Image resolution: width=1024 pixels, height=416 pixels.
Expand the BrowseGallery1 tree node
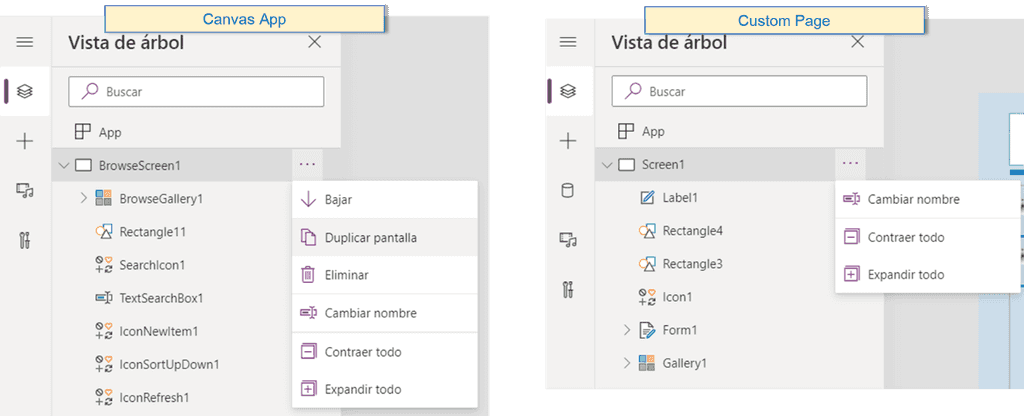84,198
